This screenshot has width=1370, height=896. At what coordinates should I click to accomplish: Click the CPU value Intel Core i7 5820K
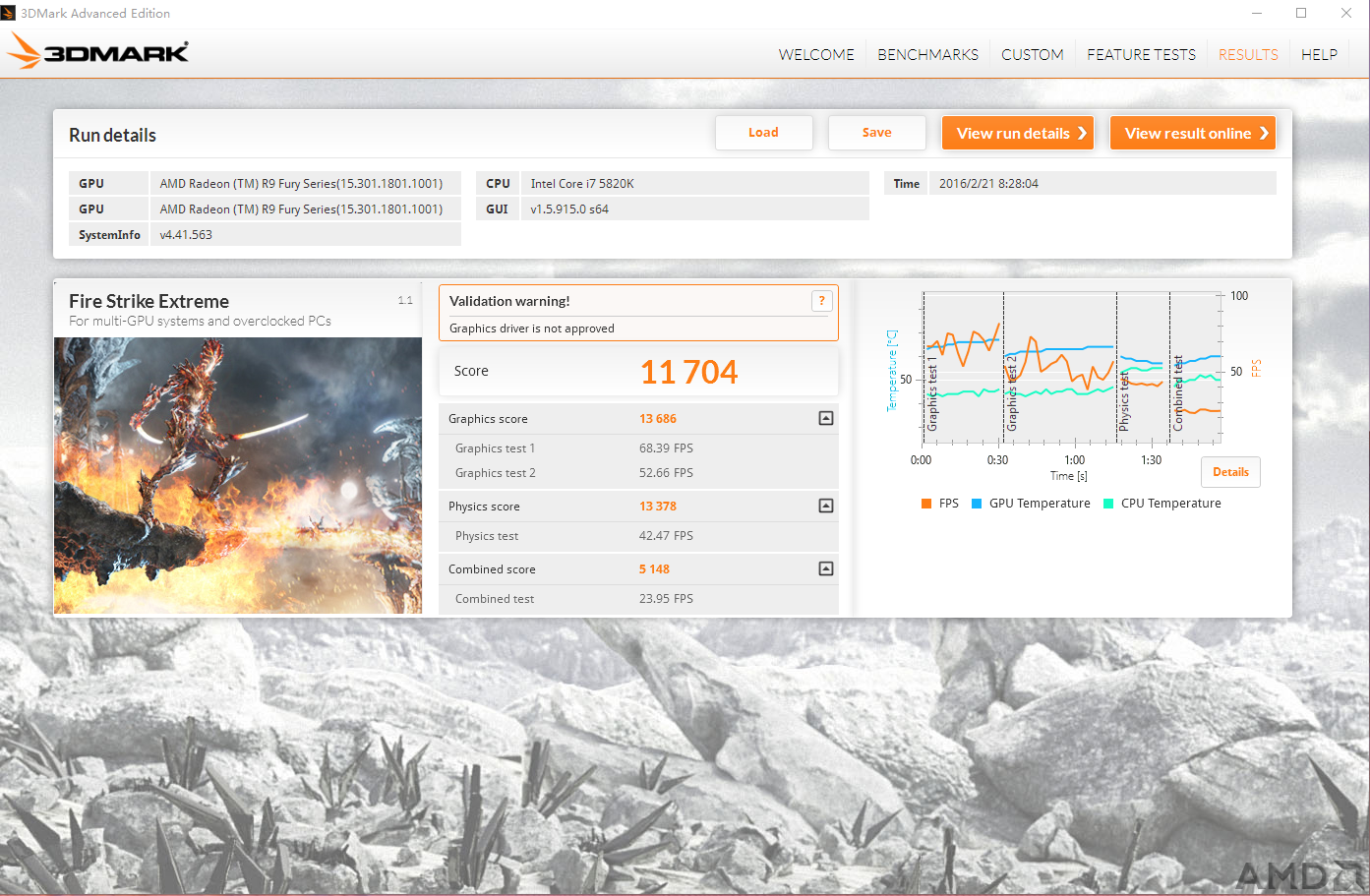click(582, 184)
